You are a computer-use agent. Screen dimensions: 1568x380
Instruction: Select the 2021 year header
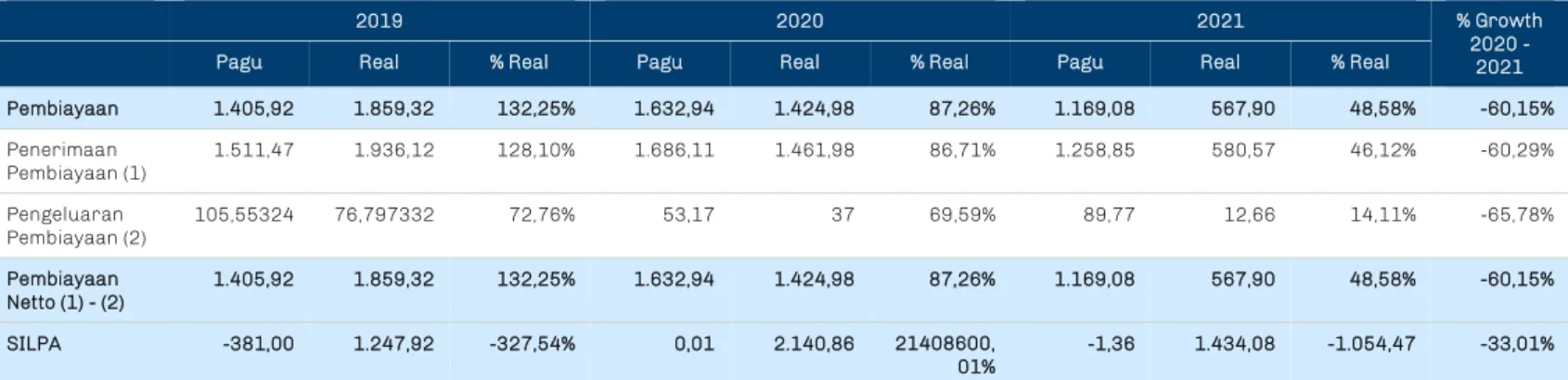1219,20
